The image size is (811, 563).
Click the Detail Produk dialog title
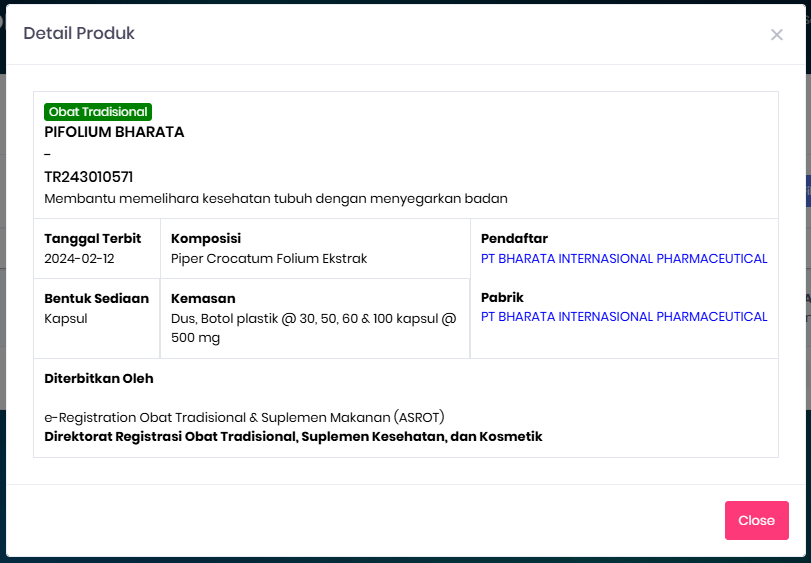[79, 34]
